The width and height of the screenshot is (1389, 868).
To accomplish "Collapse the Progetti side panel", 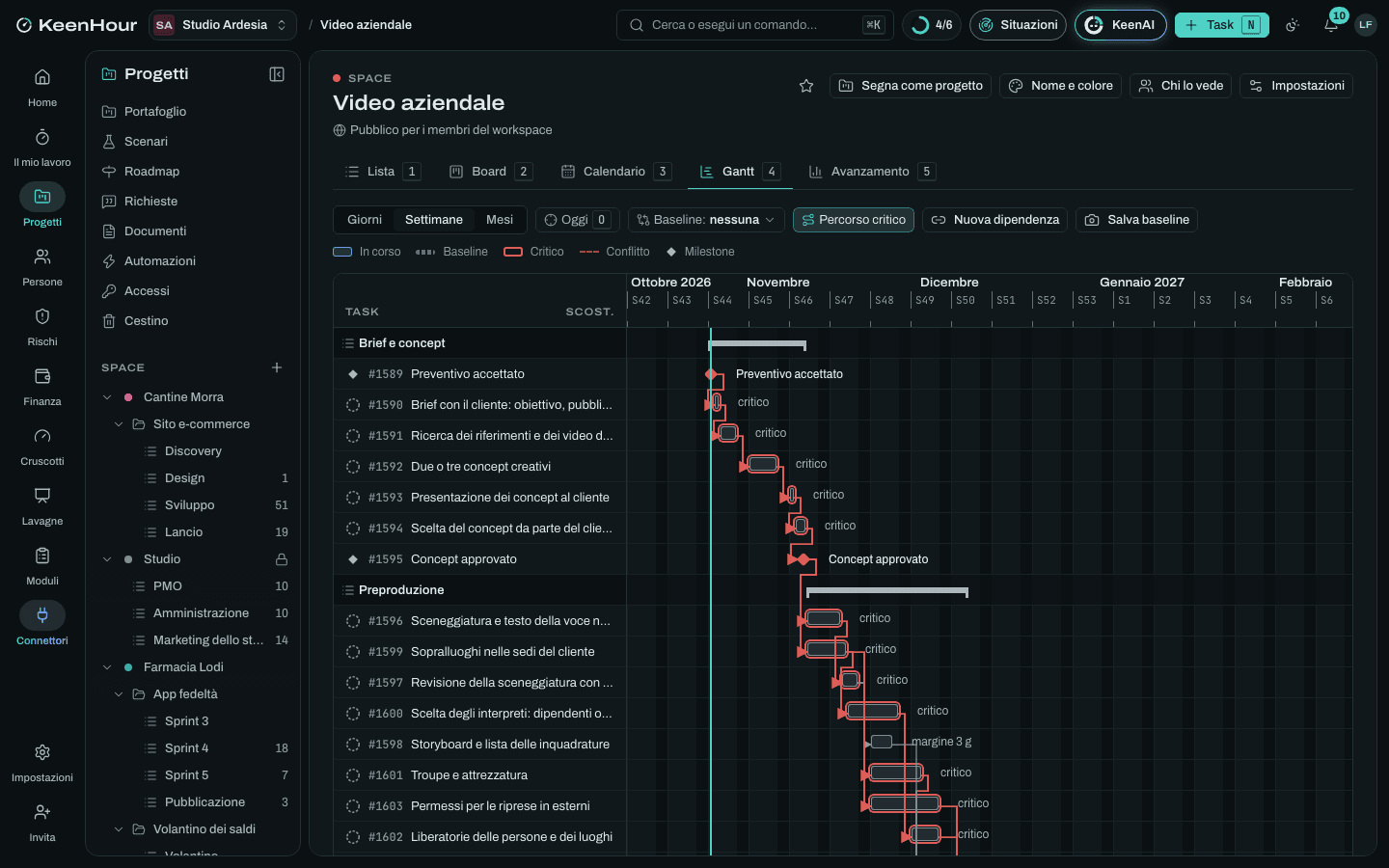I will point(277,74).
